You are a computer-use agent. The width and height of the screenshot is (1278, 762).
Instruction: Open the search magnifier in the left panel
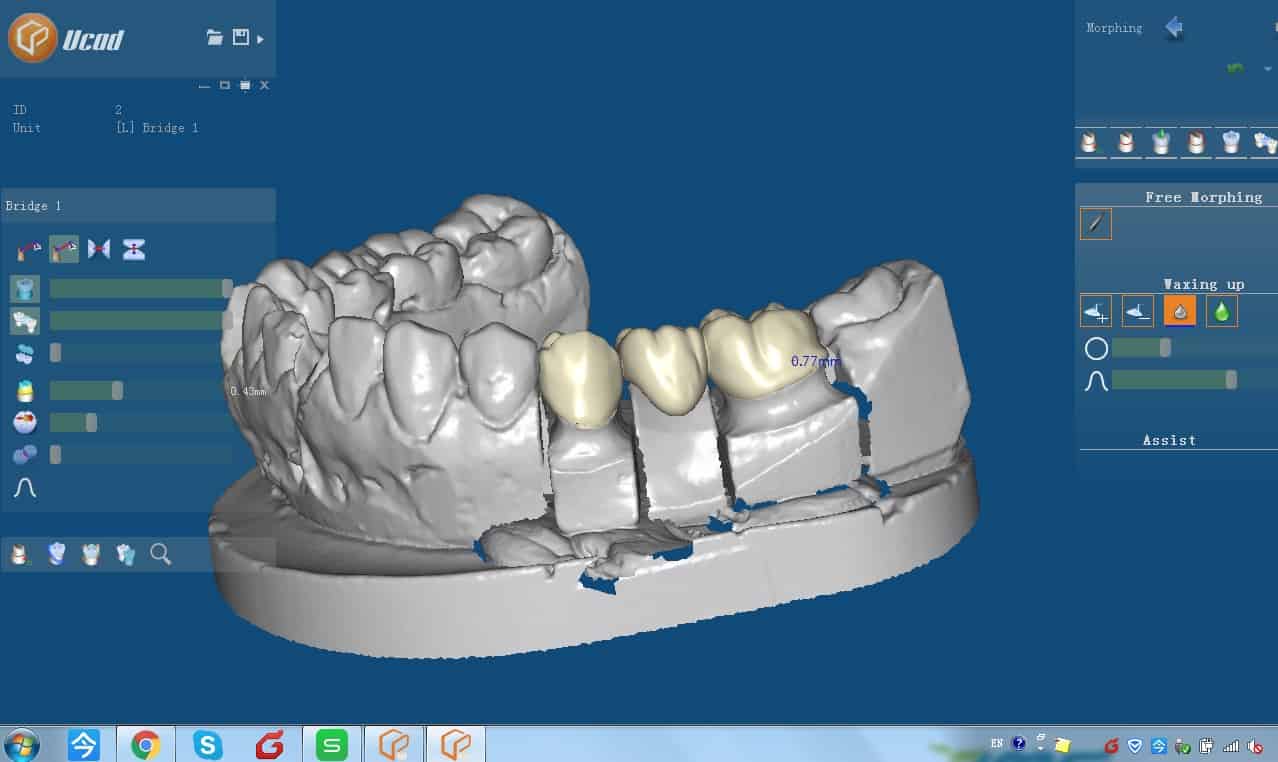[x=160, y=553]
